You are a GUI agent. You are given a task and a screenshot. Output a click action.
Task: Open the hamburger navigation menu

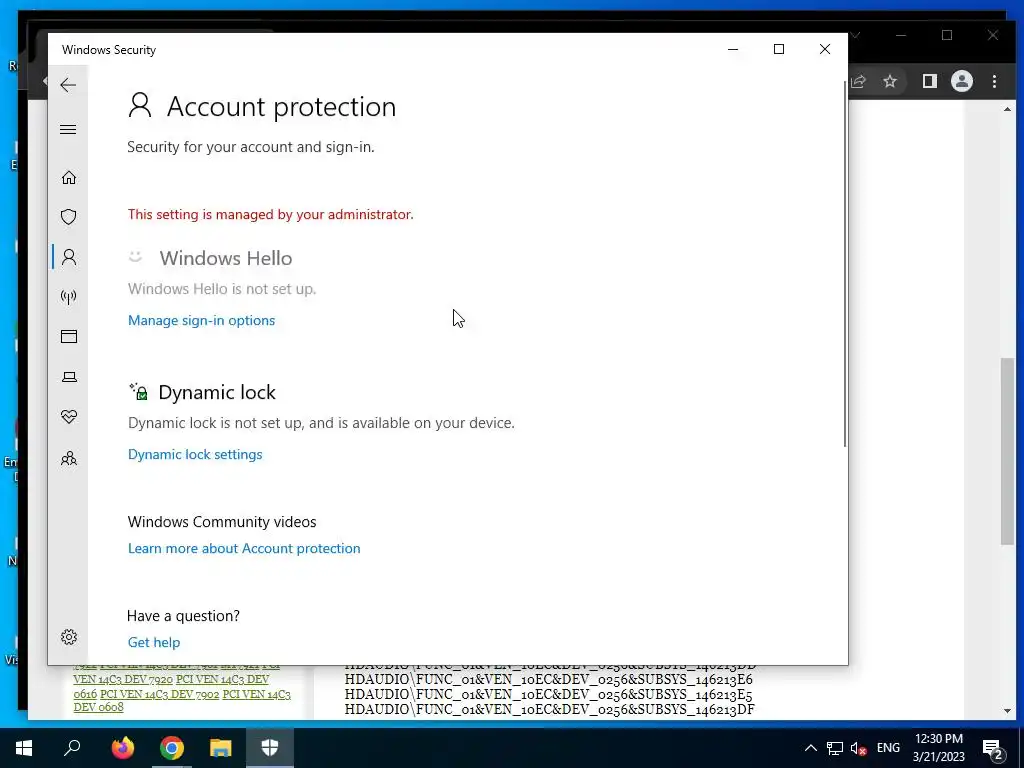pyautogui.click(x=68, y=129)
